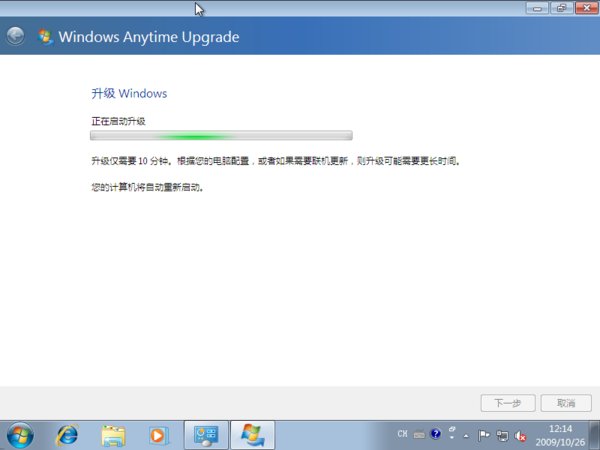Switch to the Control Panel taskbar window
The width and height of the screenshot is (600, 450).
click(206, 435)
